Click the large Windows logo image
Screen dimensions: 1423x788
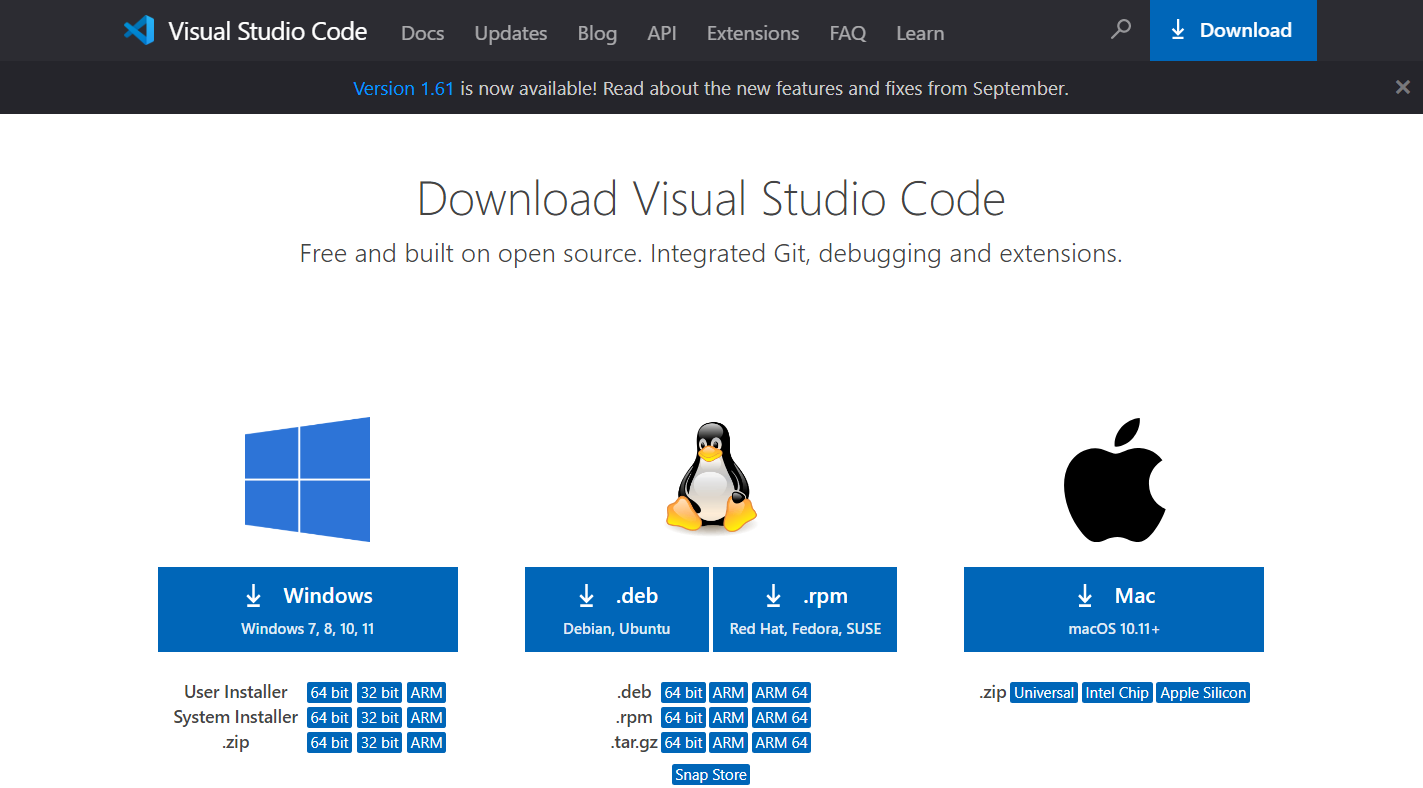point(308,479)
